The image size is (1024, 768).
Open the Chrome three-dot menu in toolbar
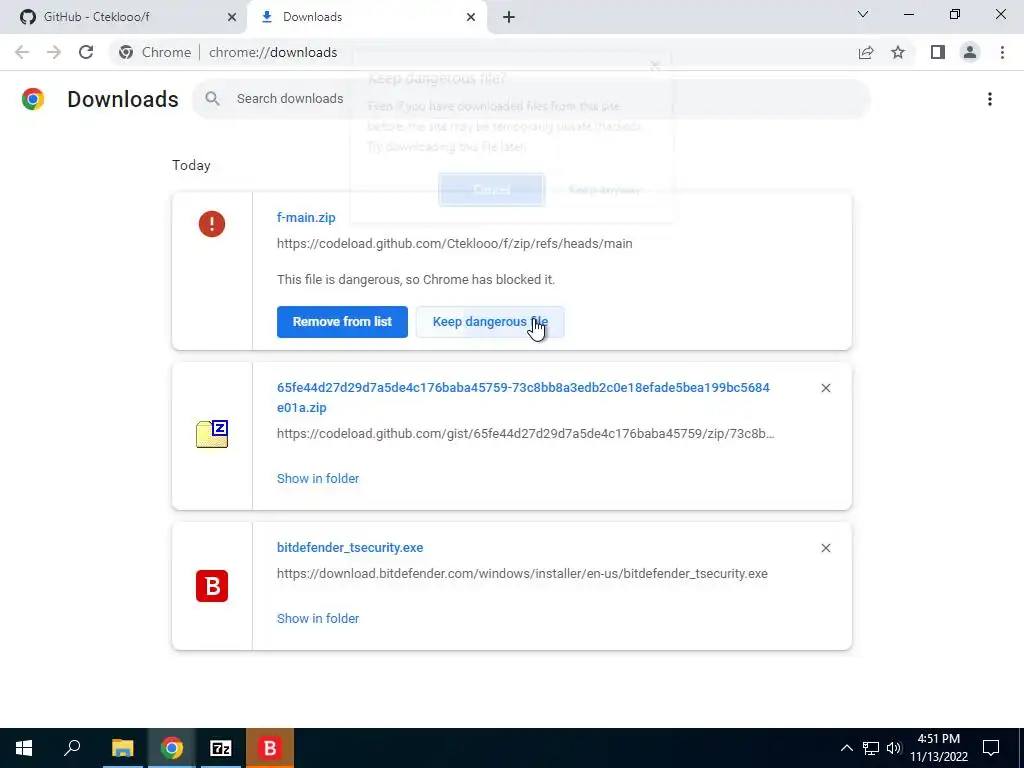1002,52
